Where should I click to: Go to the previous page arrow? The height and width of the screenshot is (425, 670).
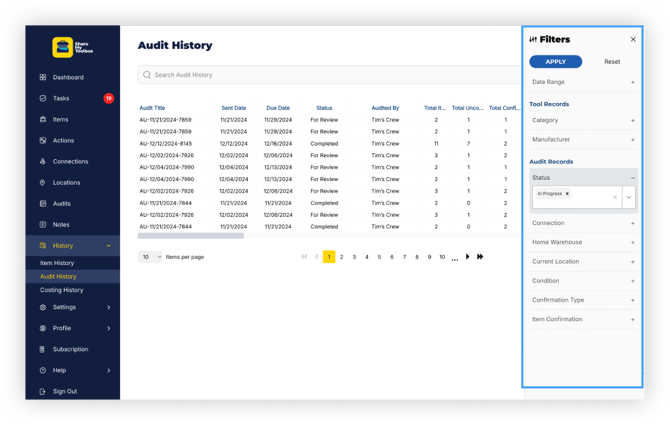point(316,257)
